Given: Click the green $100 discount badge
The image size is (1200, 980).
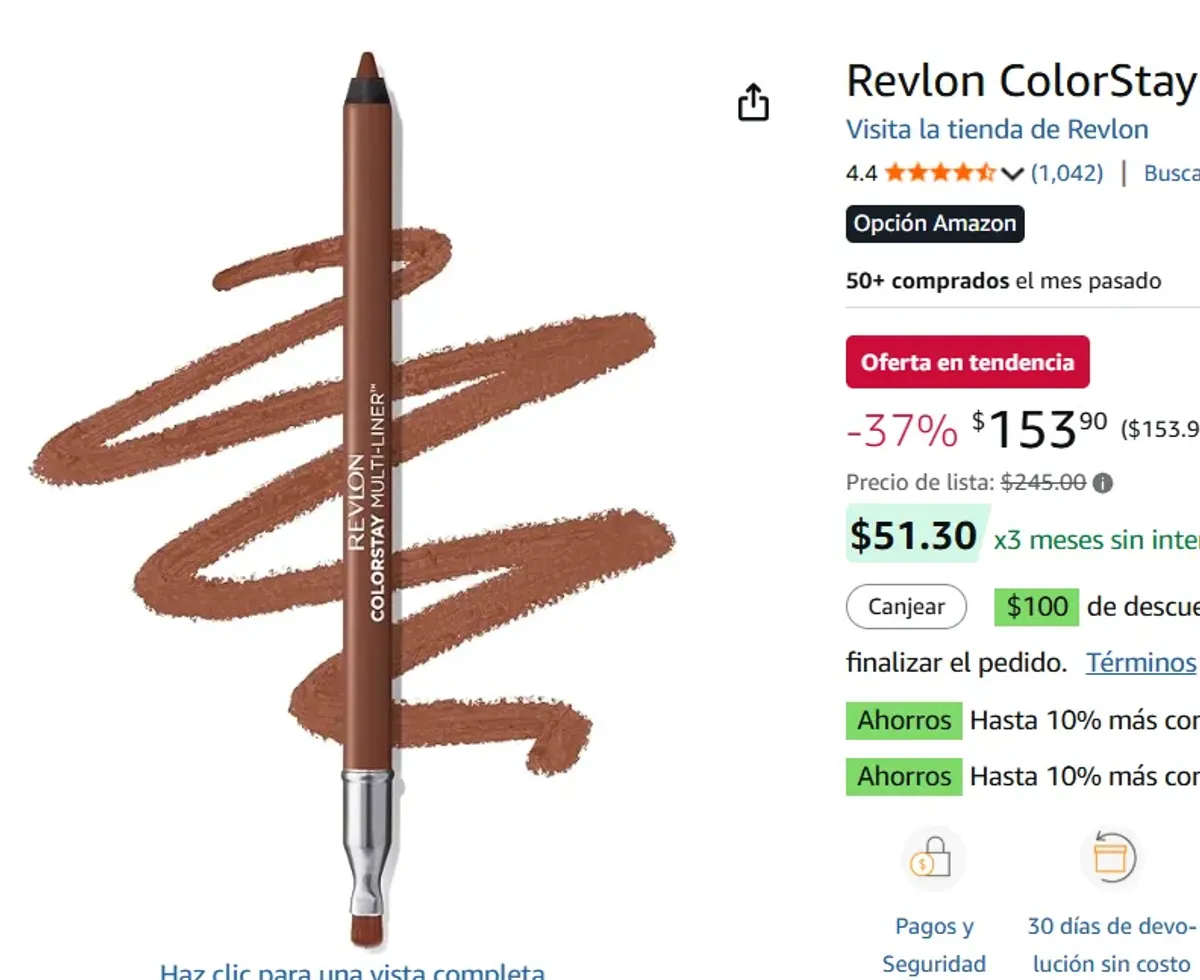Looking at the screenshot, I should coord(1036,606).
